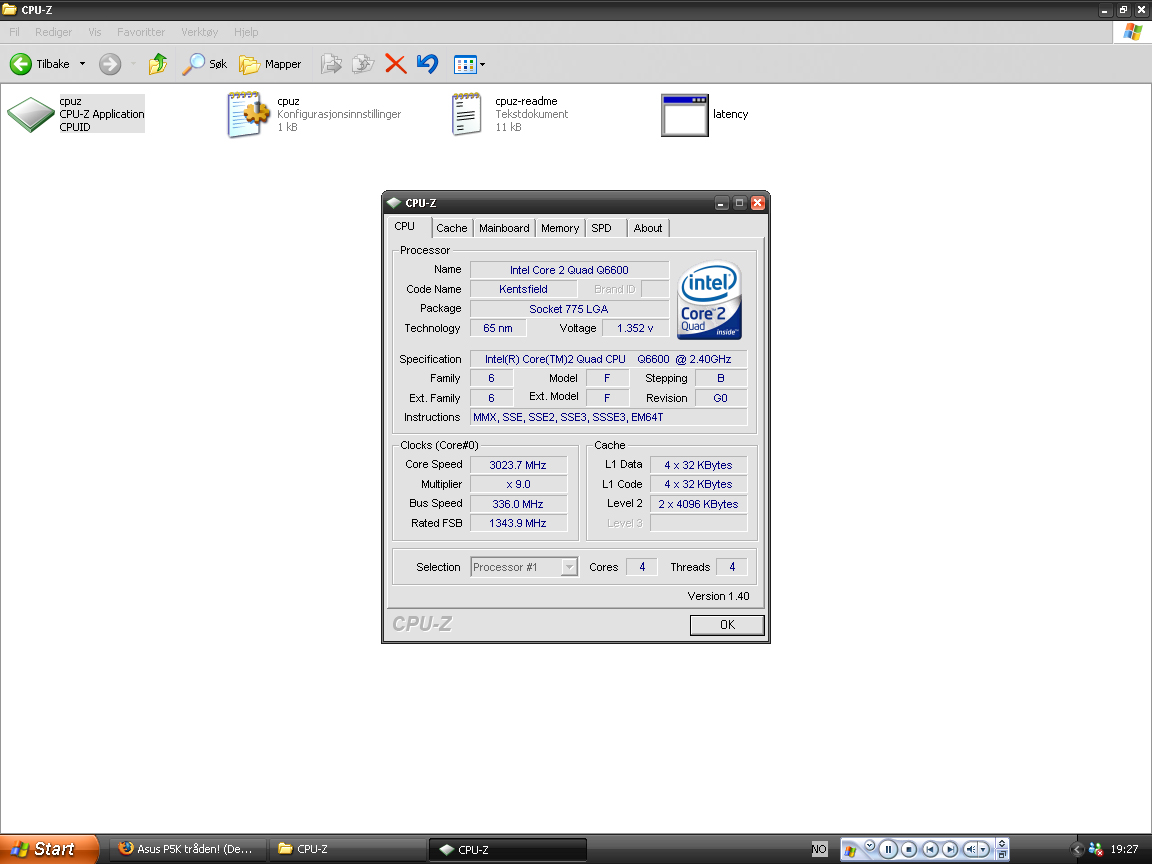Open the Rediger menu
Screen dimensions: 1152x864
tap(53, 32)
